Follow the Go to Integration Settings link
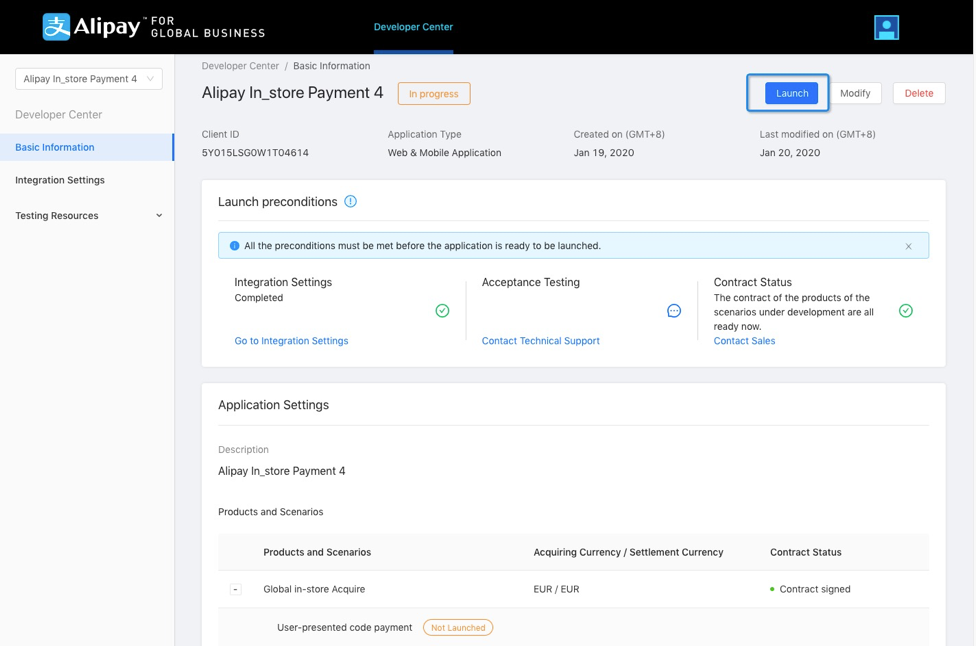 tap(291, 341)
